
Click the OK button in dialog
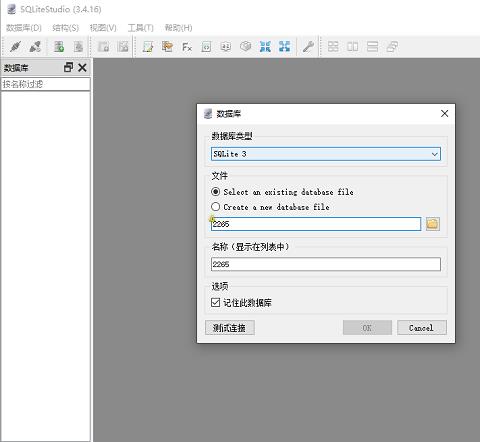[x=367, y=328]
